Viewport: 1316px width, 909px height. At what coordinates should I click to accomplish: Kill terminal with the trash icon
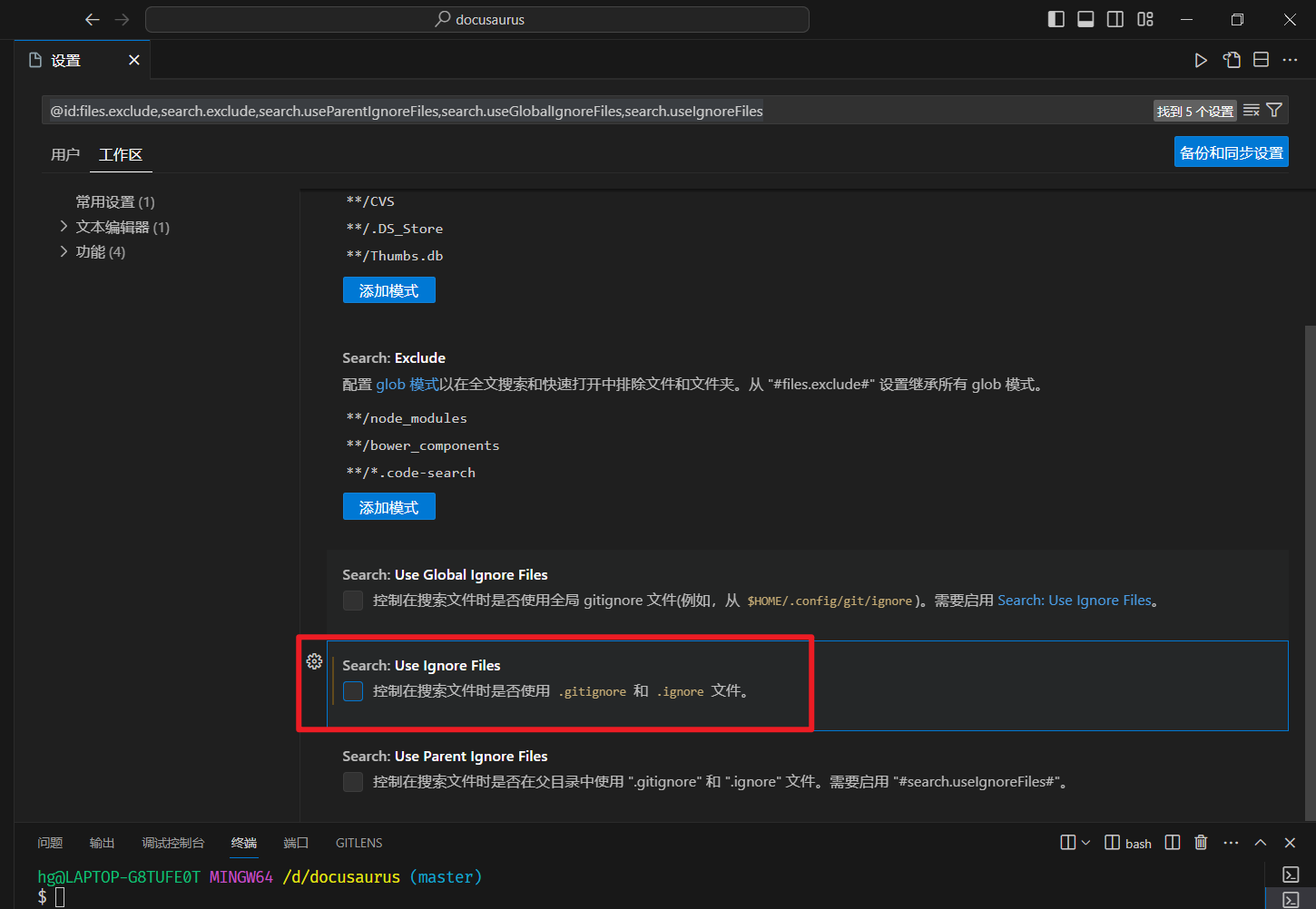tap(1201, 843)
